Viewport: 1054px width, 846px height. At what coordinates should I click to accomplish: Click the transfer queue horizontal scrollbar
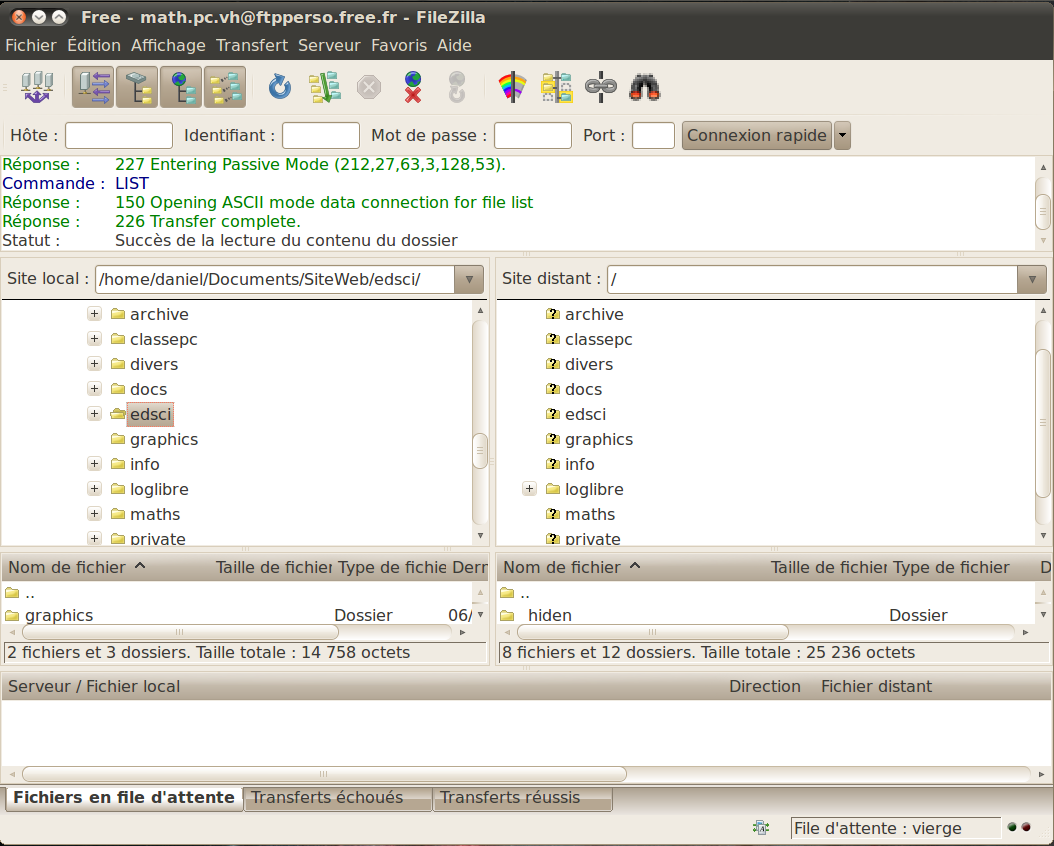[324, 774]
